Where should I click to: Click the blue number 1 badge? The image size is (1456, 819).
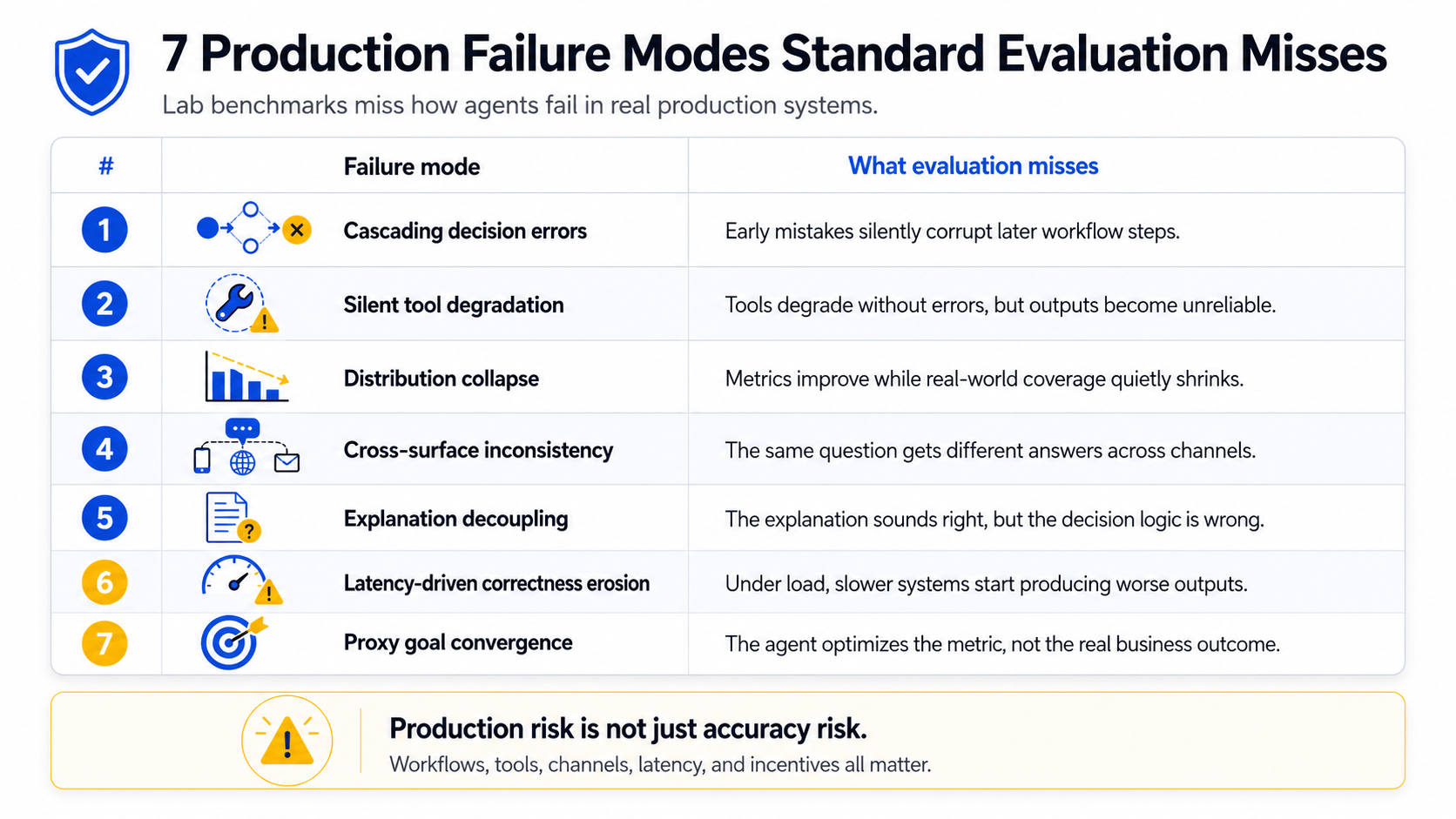[104, 230]
